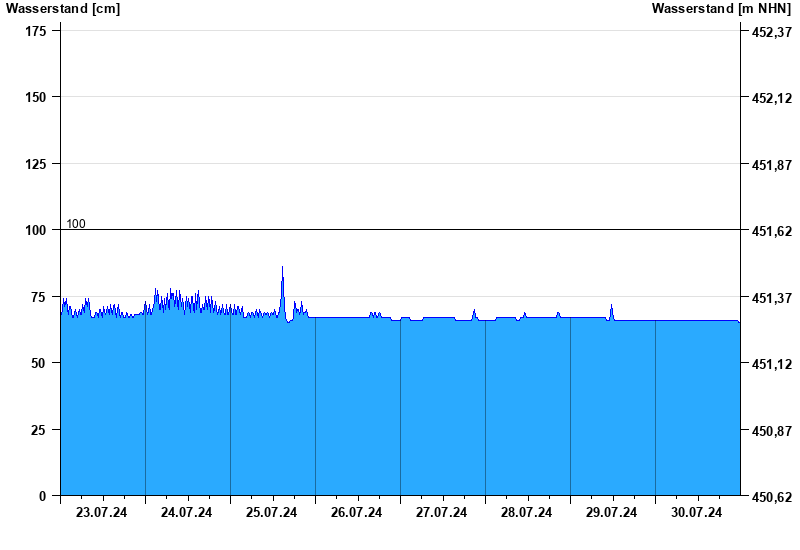The height and width of the screenshot is (550, 800).
Task: Click the small 100 threshold line label
Action: pos(76,223)
